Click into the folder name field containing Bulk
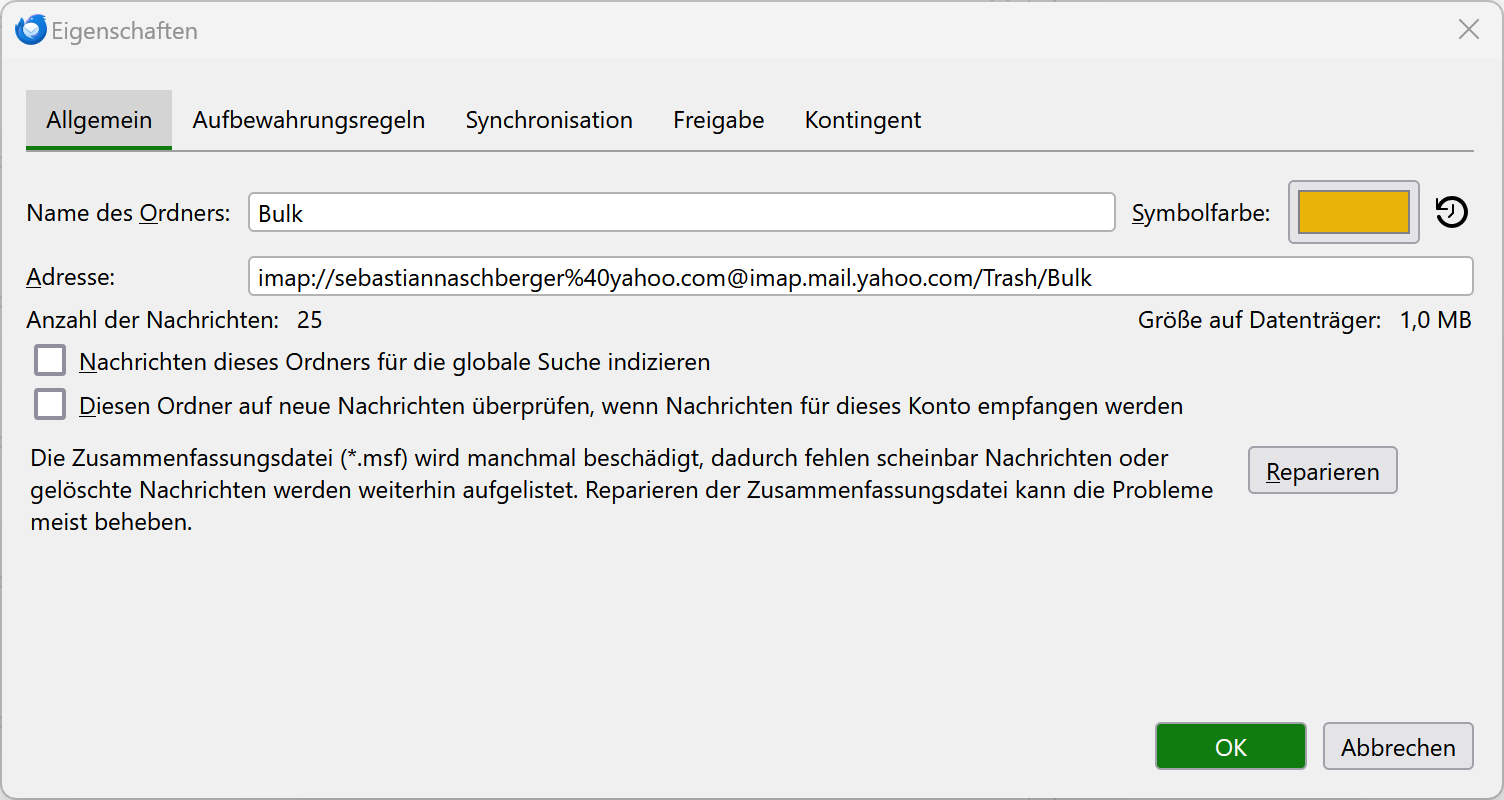Screen dimensions: 1504x800 pyautogui.click(x=681, y=213)
